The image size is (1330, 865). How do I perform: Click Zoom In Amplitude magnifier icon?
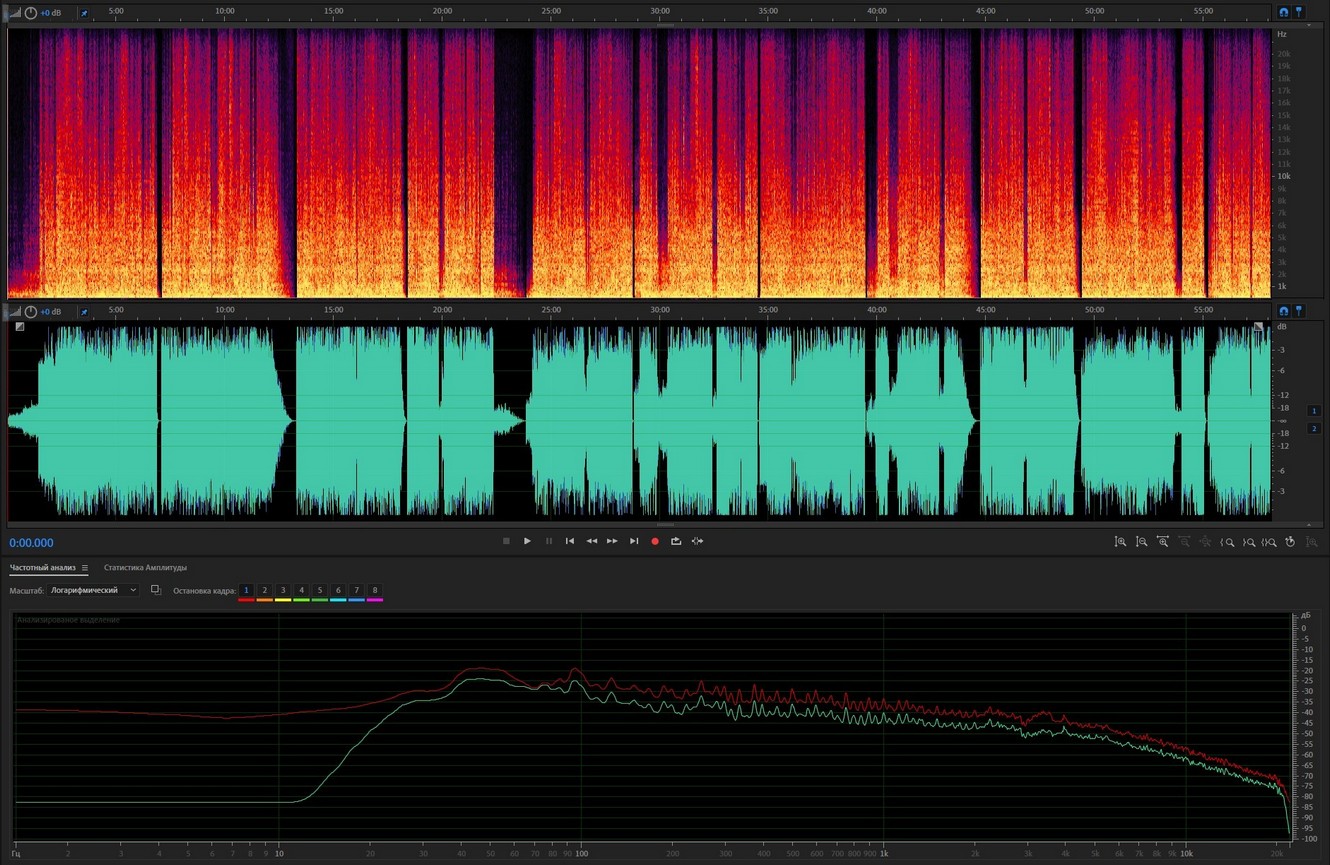point(1120,542)
